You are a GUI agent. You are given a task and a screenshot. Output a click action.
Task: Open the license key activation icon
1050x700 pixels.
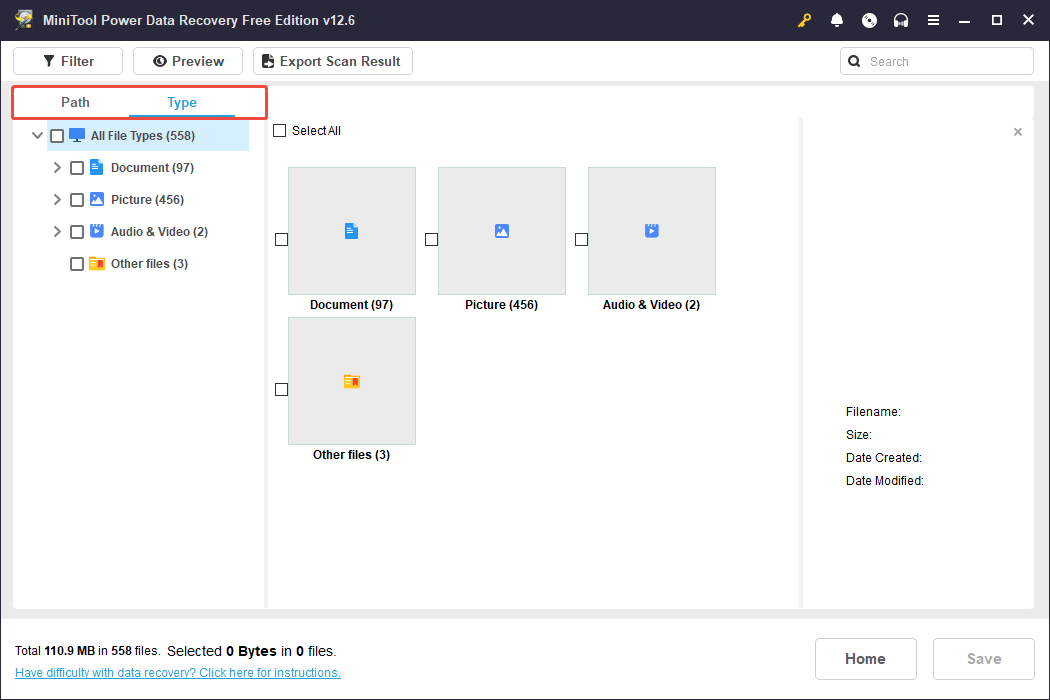[x=804, y=20]
